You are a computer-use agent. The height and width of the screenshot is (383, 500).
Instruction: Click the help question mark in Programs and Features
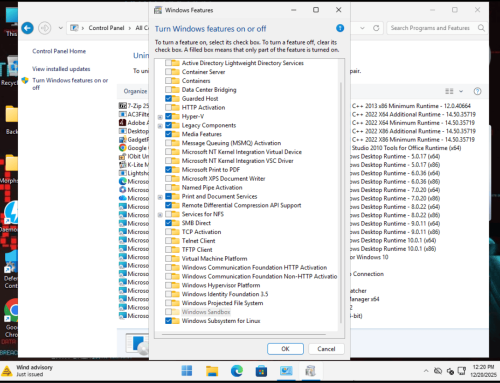(477, 91)
